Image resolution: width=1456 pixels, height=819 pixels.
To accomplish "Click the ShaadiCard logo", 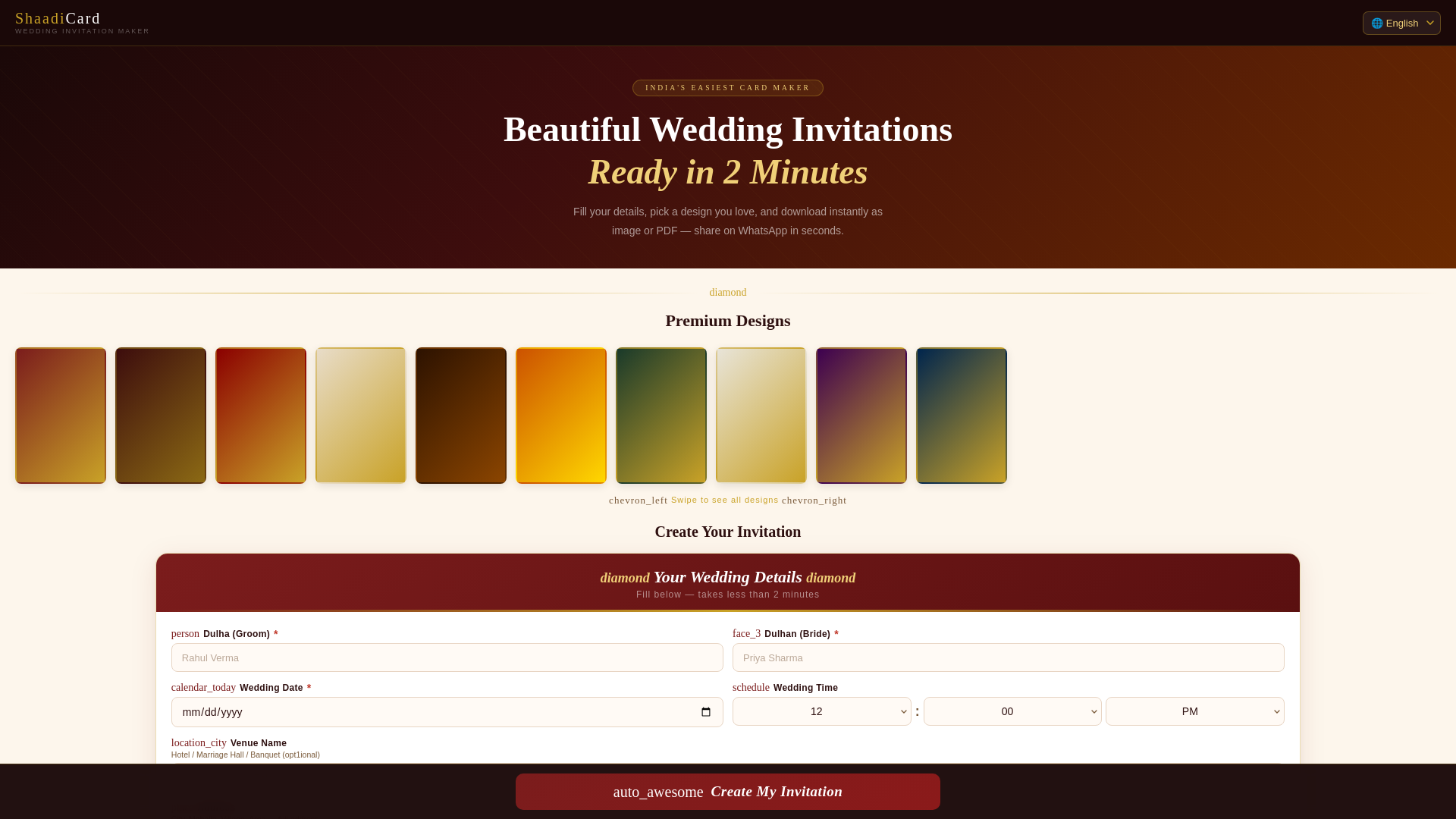I will tap(58, 18).
